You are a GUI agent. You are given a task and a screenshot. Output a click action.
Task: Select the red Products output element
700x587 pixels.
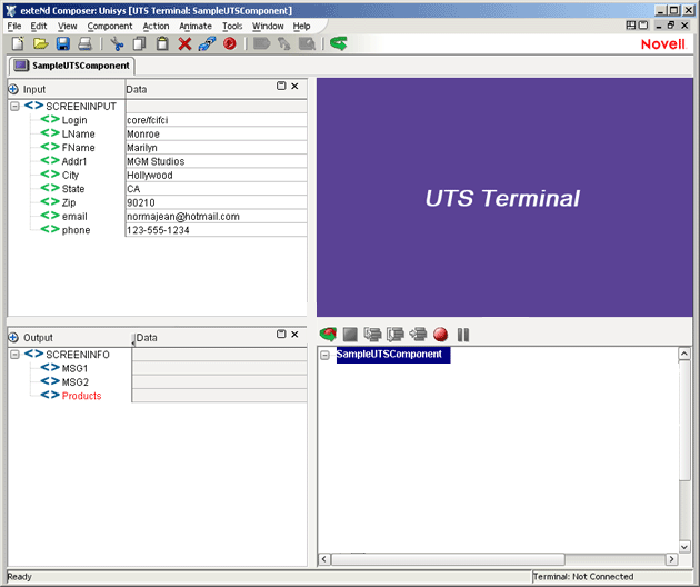81,396
